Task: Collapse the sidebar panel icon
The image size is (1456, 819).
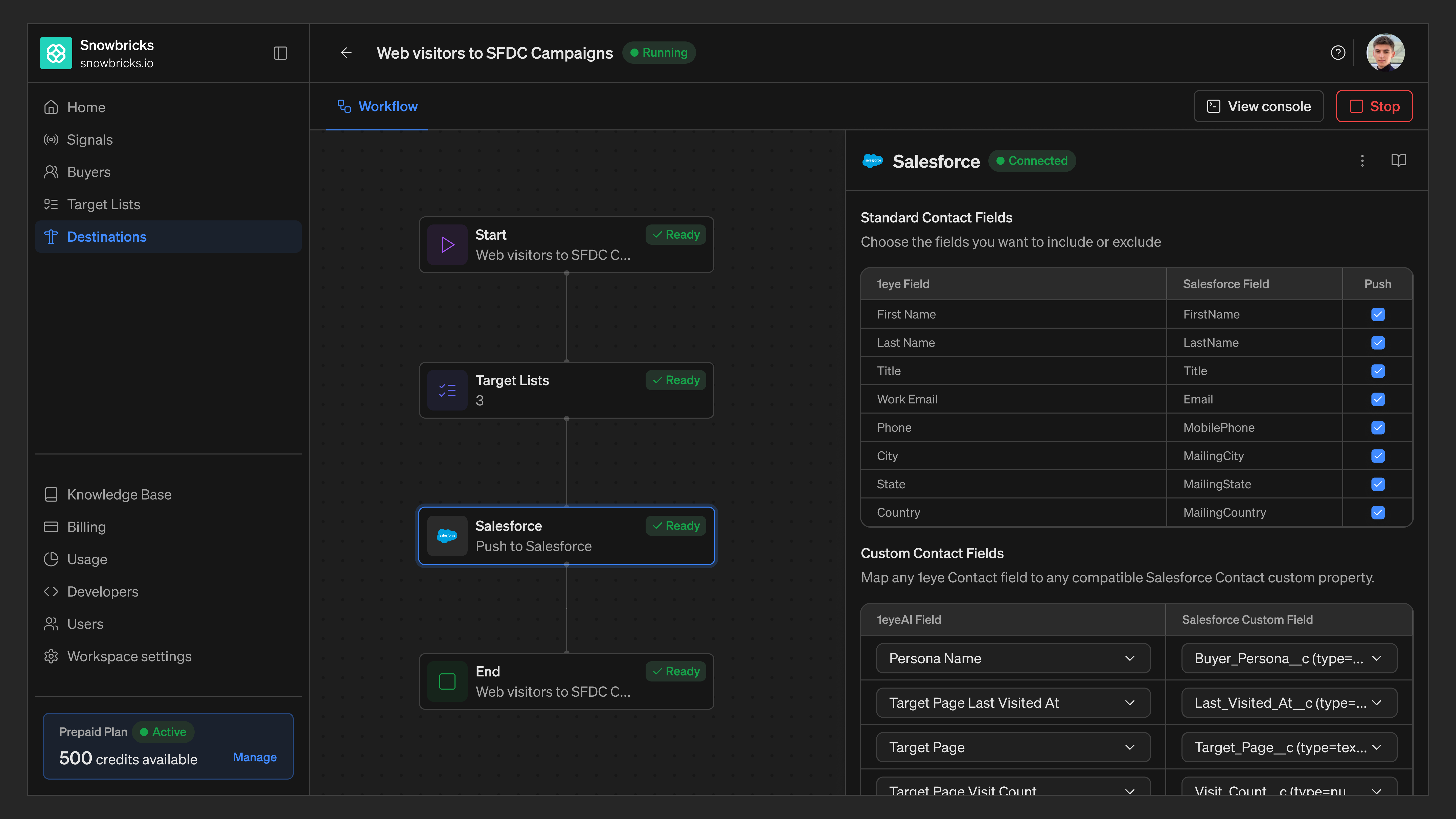Action: [280, 53]
